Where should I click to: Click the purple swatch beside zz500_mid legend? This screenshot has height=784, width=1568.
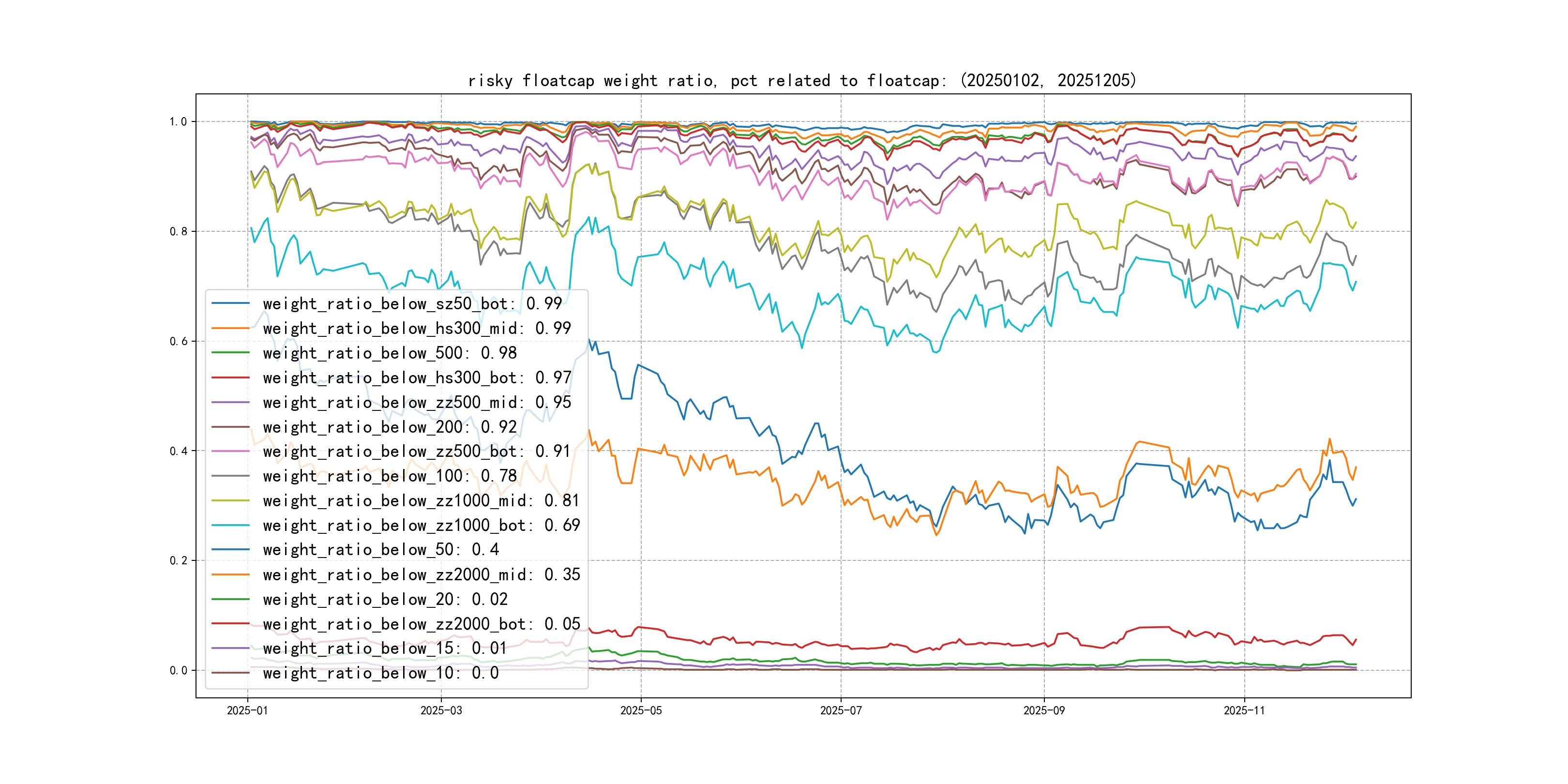(x=230, y=402)
